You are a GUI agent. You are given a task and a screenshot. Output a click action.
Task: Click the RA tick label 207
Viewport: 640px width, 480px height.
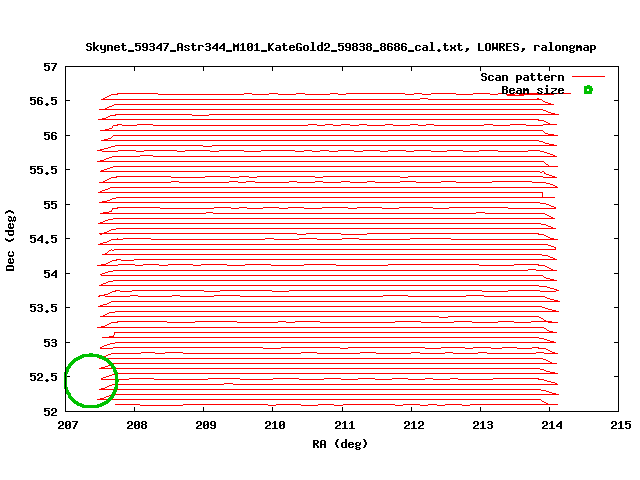click(68, 425)
